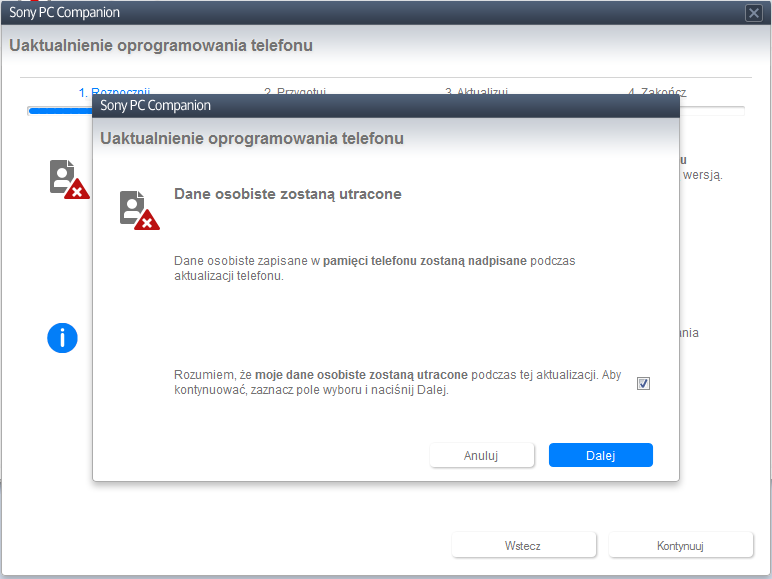Click heading 'Dane osobiste zostaną utracone'
772x579 pixels.
pos(288,194)
